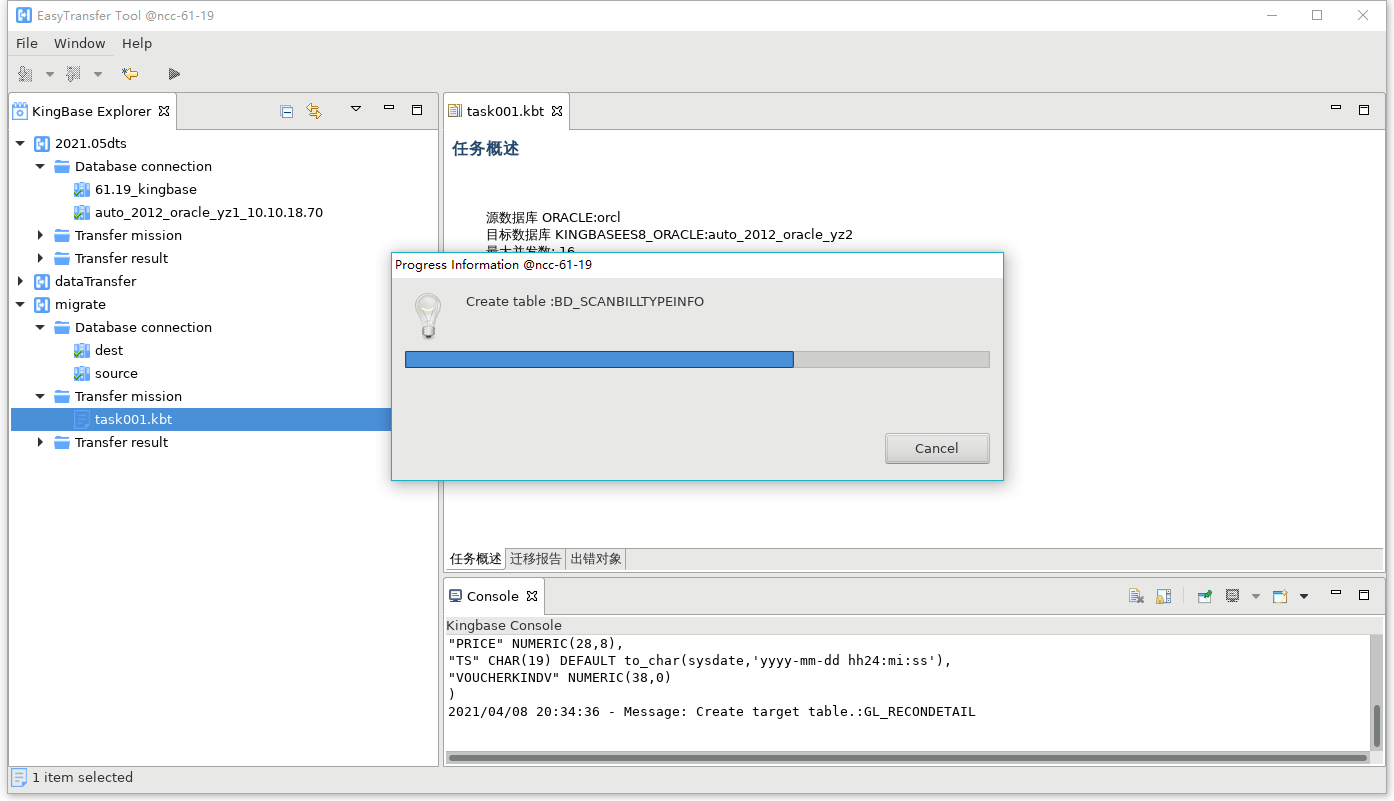Collapse Transfer mission under migrate

click(x=40, y=397)
